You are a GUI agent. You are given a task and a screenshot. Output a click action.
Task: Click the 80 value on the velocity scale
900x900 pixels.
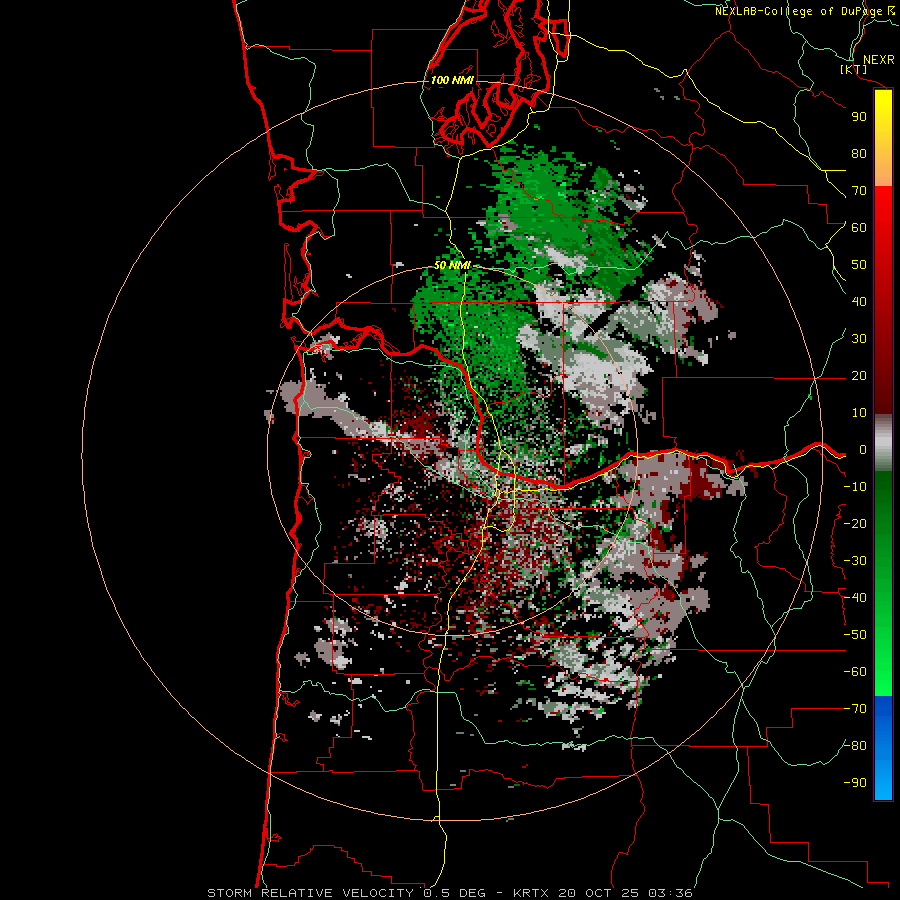pyautogui.click(x=859, y=153)
